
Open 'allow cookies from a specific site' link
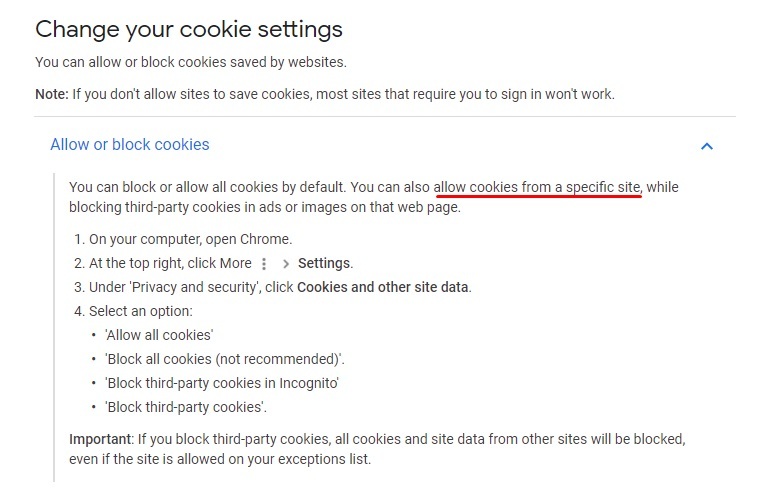click(x=538, y=187)
